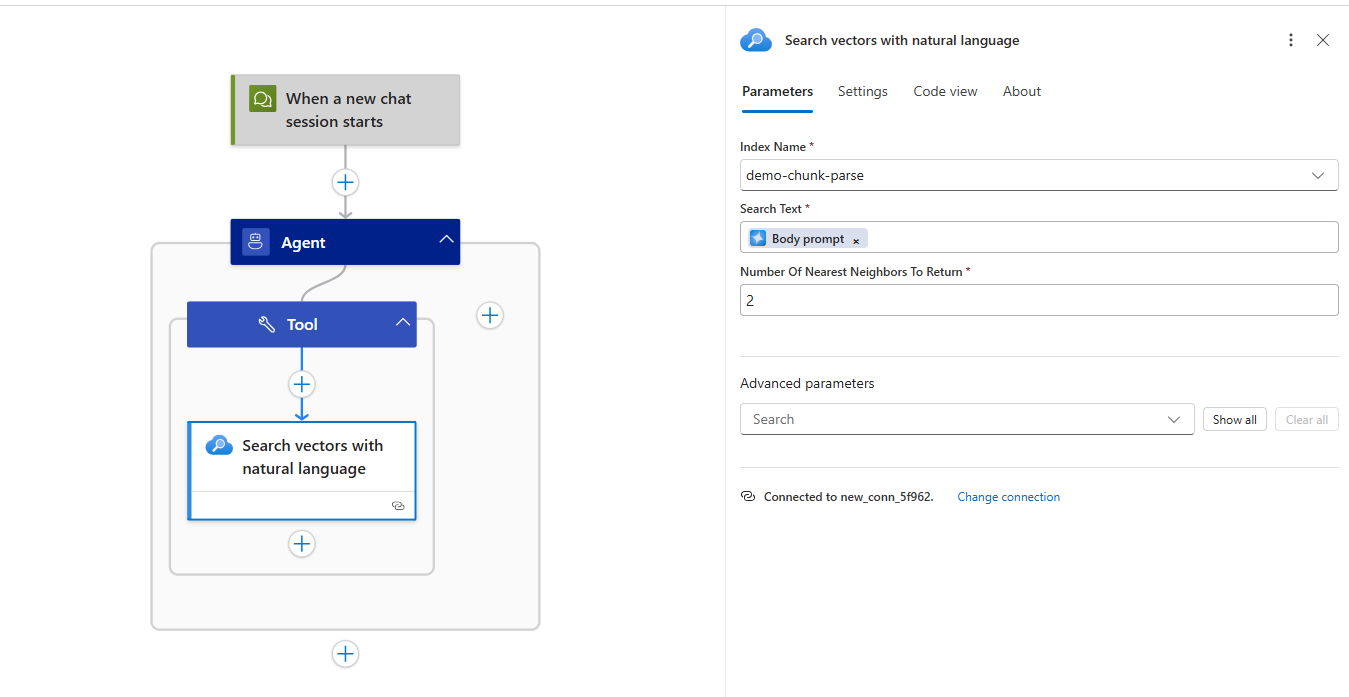This screenshot has width=1349, height=697.
Task: Click plus button at bottom of workflow
Action: (x=345, y=653)
